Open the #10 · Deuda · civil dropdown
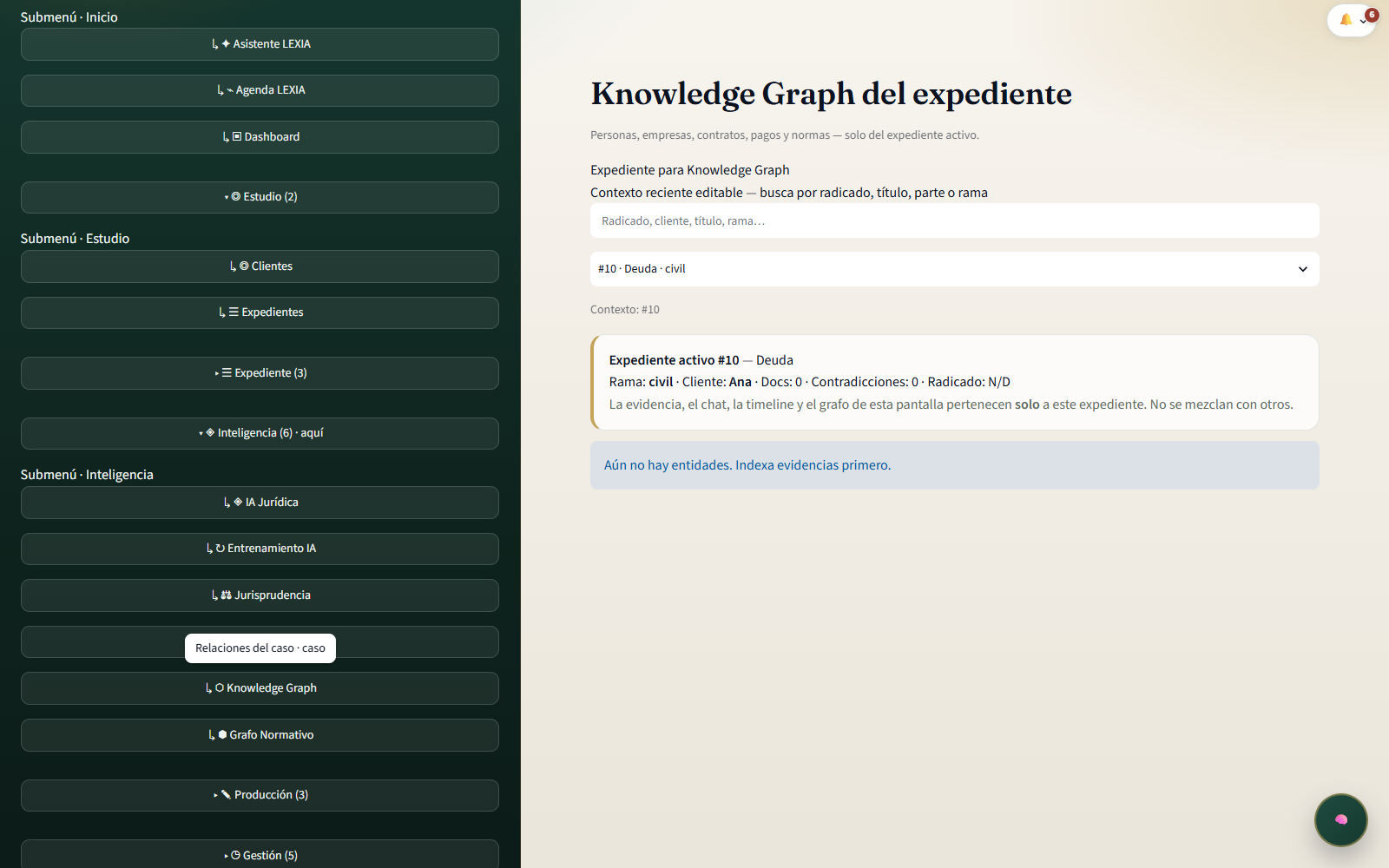Screen dimensions: 1389x868 pyautogui.click(x=954, y=269)
